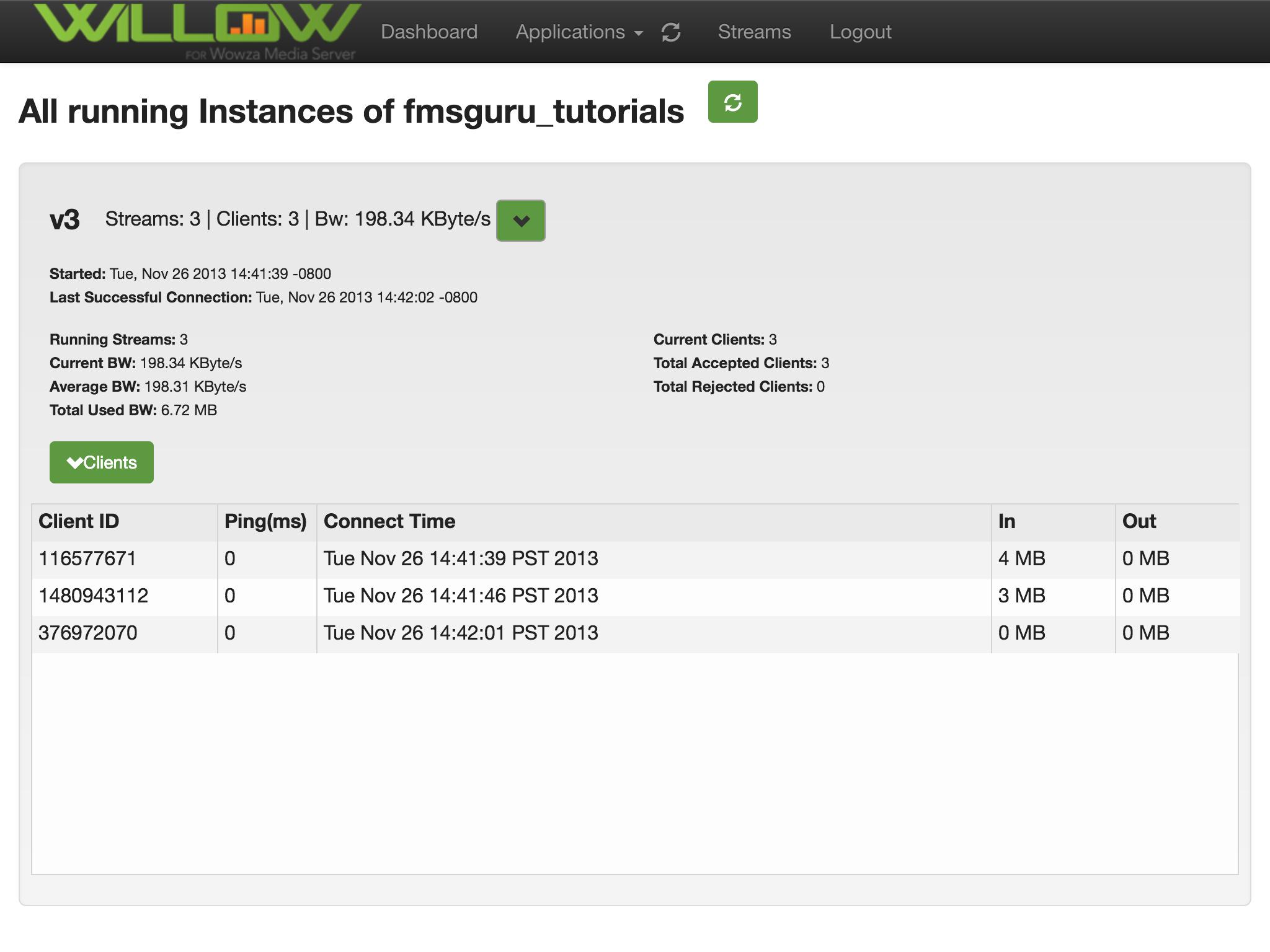
Task: Click the navbar refresh icon next to Applications
Action: [x=671, y=32]
